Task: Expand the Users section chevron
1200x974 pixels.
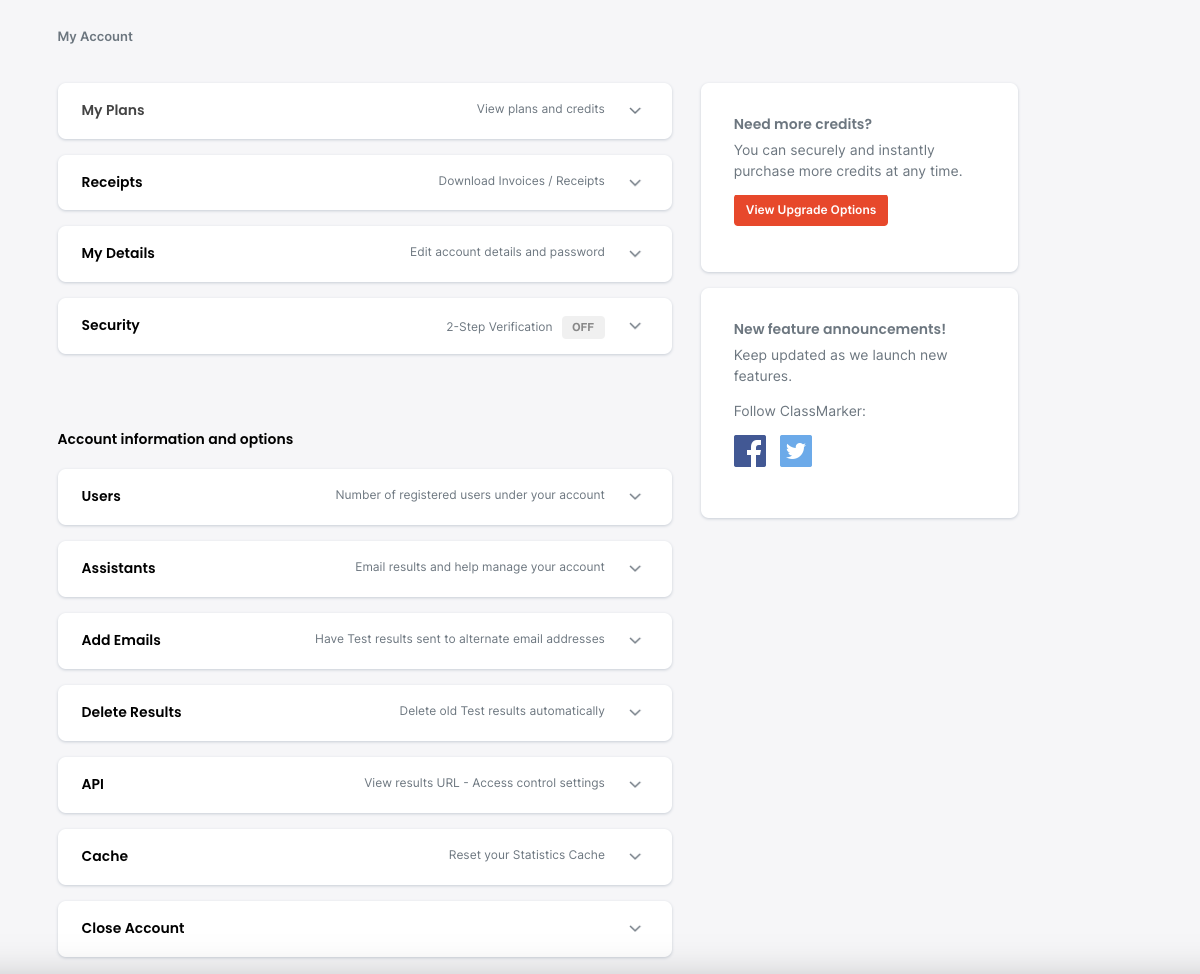Action: [635, 497]
